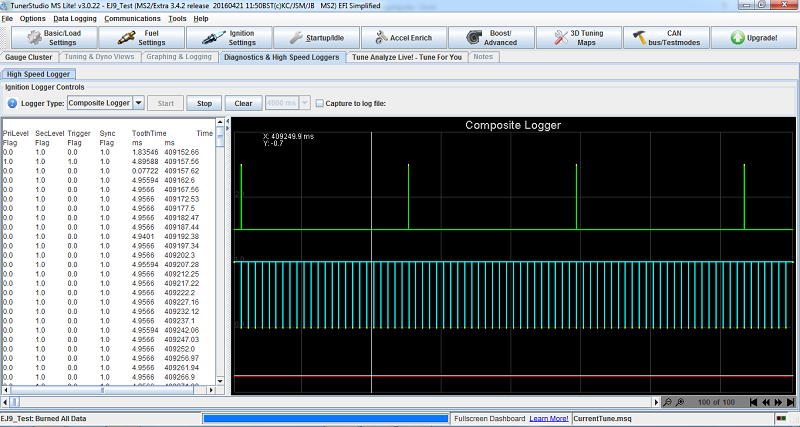800x427 pixels.
Task: Jump to the first log page
Action: coord(754,402)
